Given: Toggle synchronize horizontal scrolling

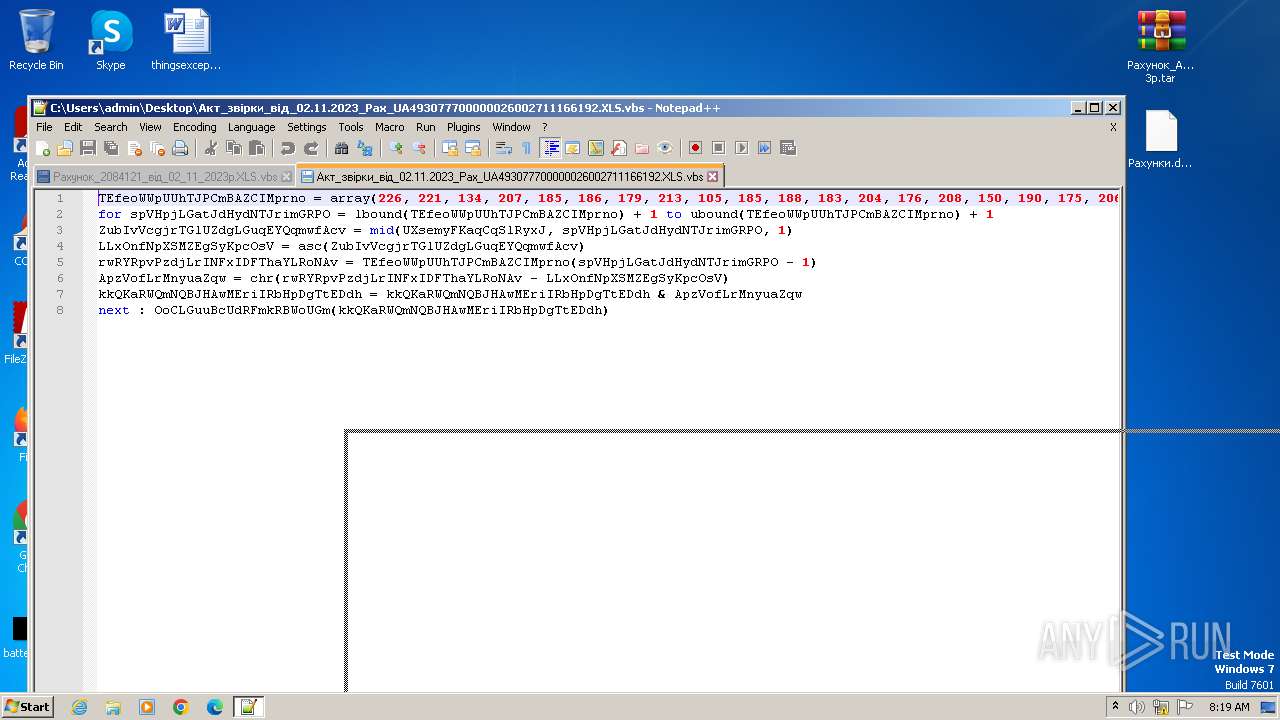Looking at the screenshot, I should click(473, 148).
